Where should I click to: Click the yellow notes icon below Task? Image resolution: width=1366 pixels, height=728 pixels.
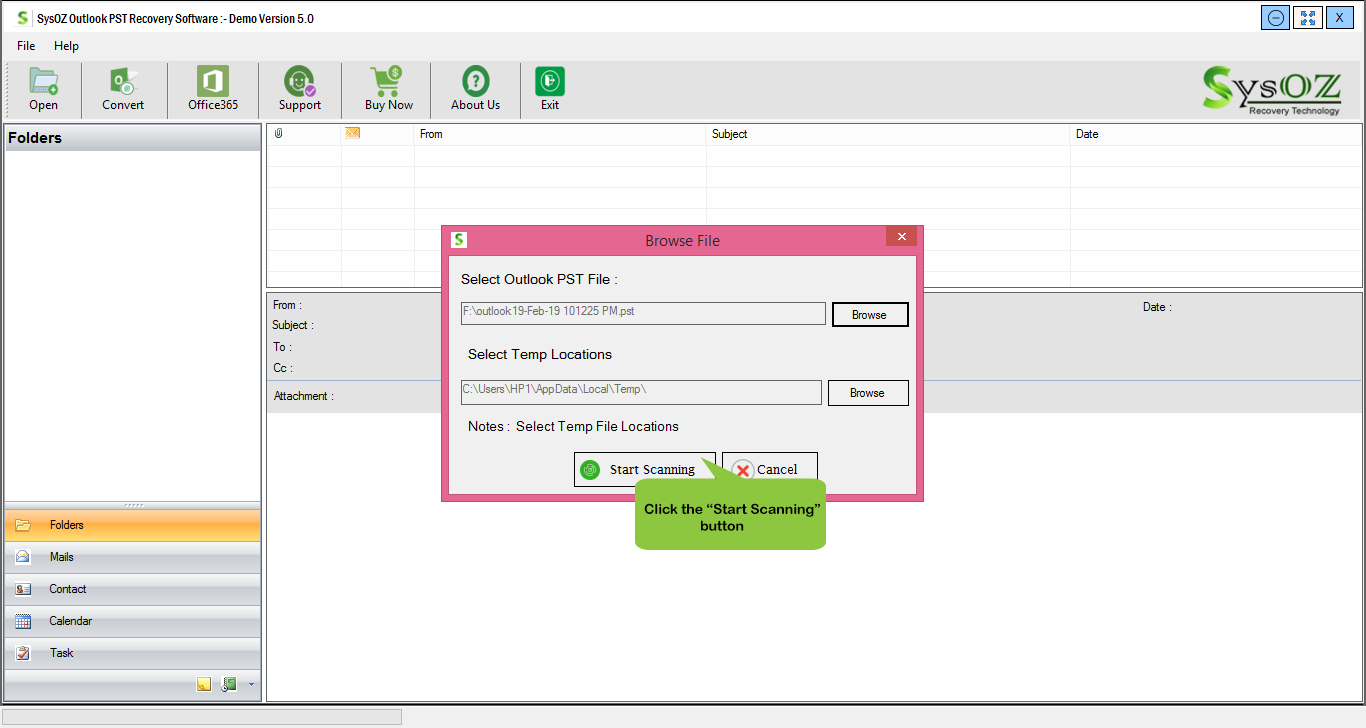[204, 685]
